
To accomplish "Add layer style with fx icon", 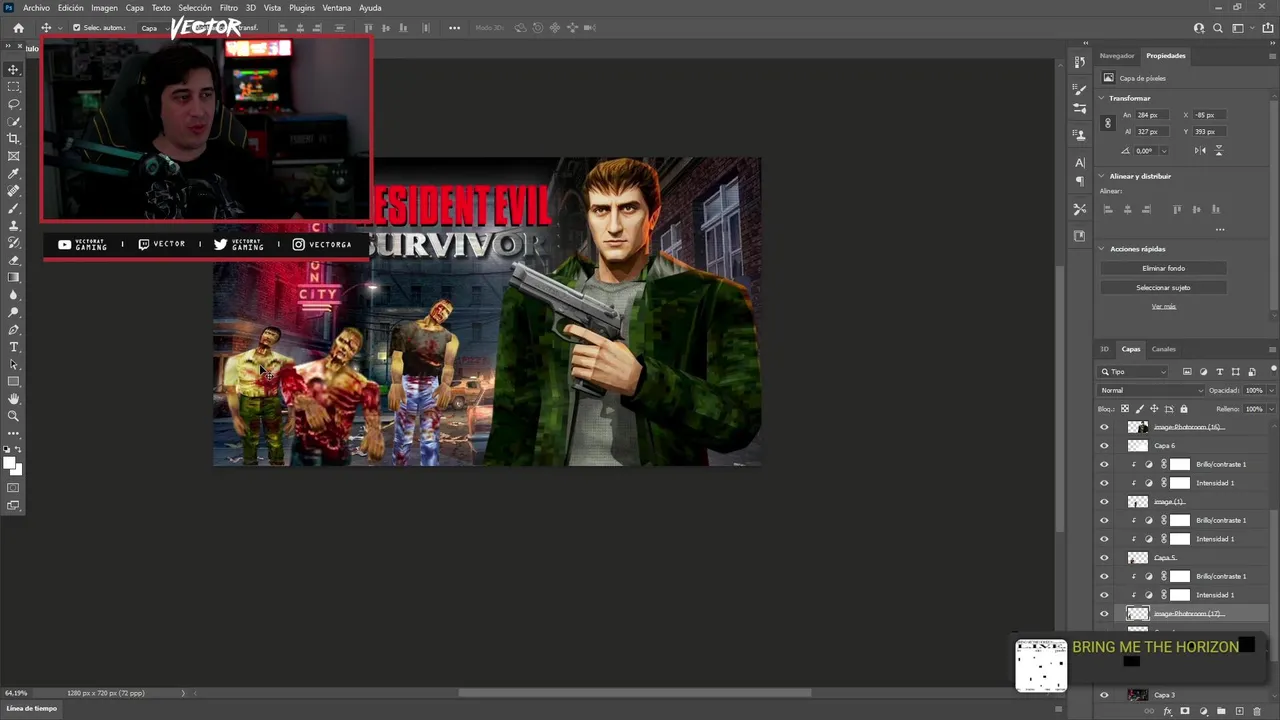I will coord(1167,711).
